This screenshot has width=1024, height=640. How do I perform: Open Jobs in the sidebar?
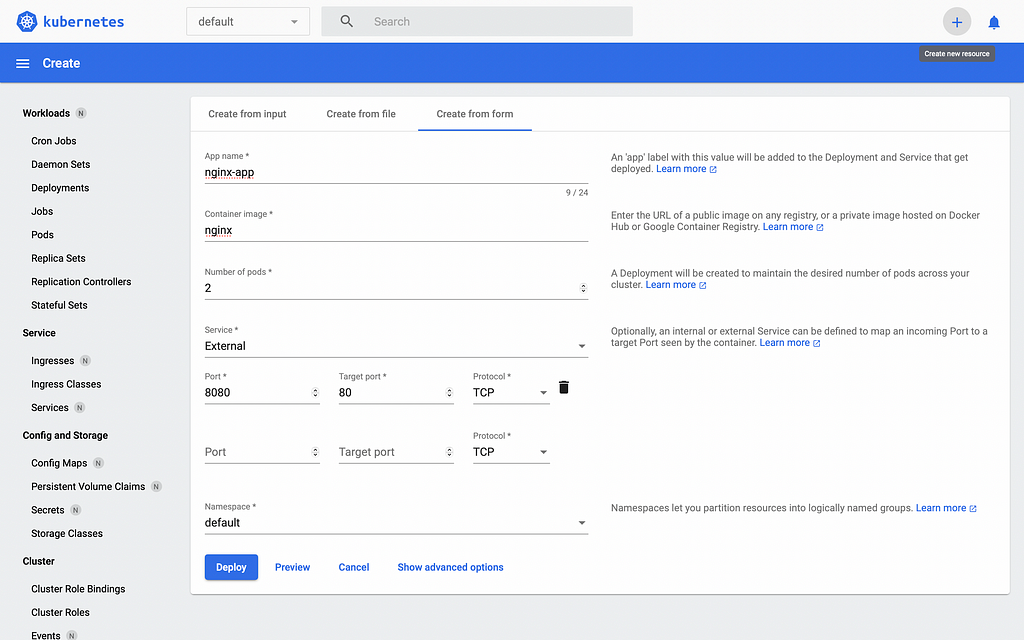[x=42, y=212]
